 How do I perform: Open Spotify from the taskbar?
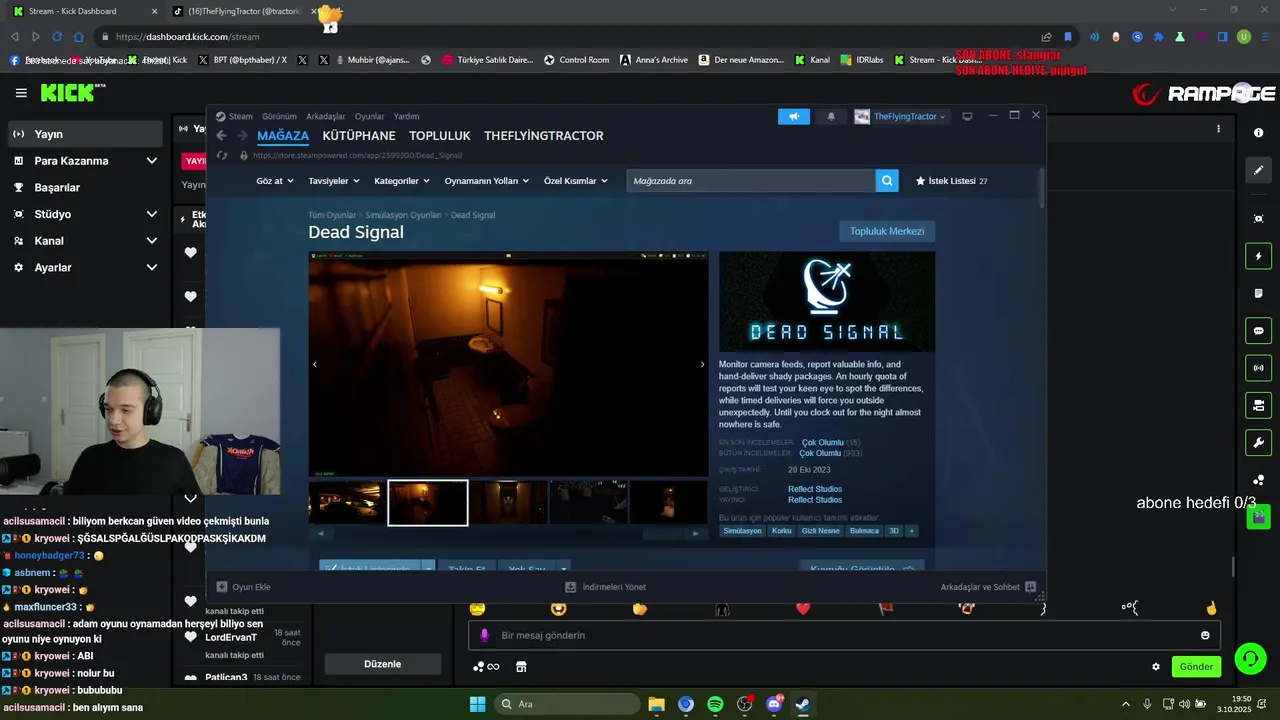[715, 704]
